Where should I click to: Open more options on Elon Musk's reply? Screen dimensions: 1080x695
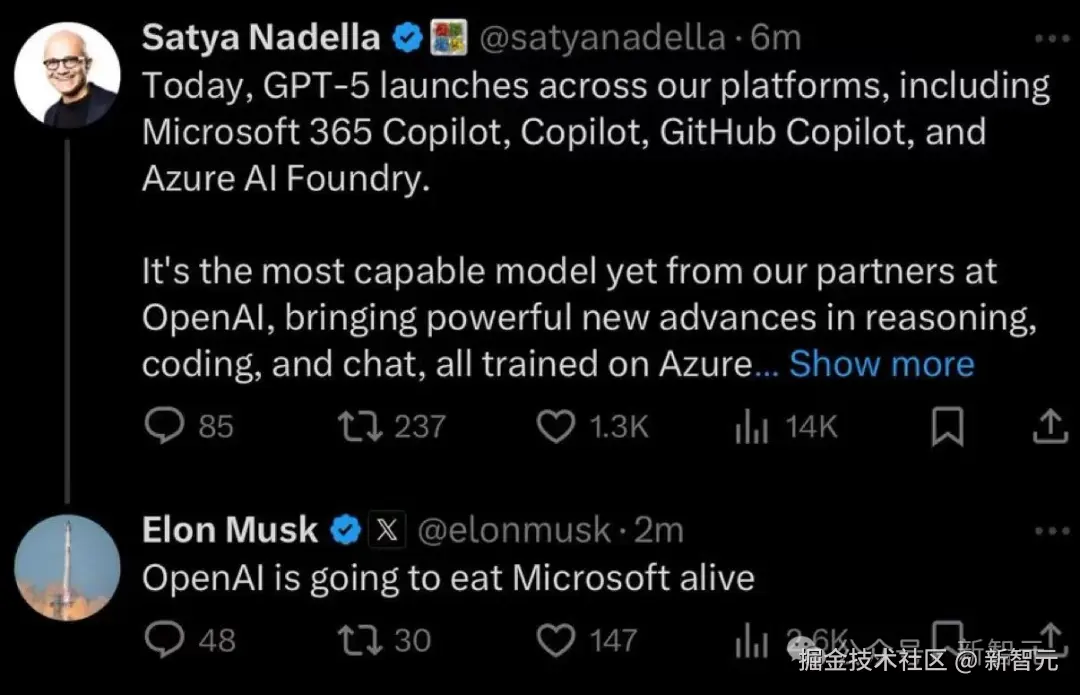coord(1051,530)
